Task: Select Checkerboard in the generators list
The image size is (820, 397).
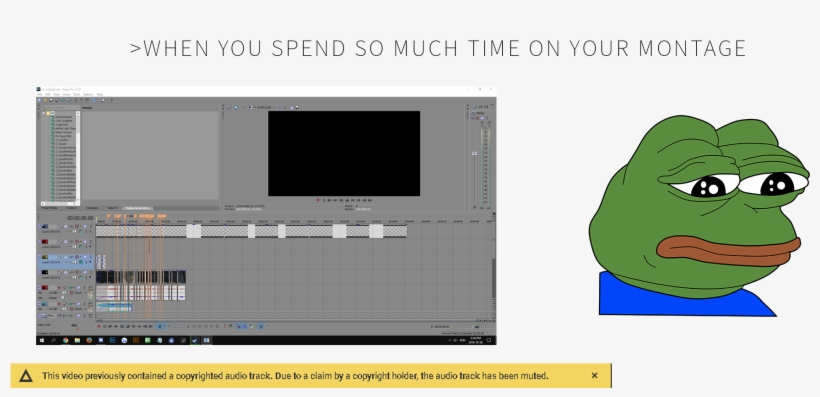Action: coord(64,117)
